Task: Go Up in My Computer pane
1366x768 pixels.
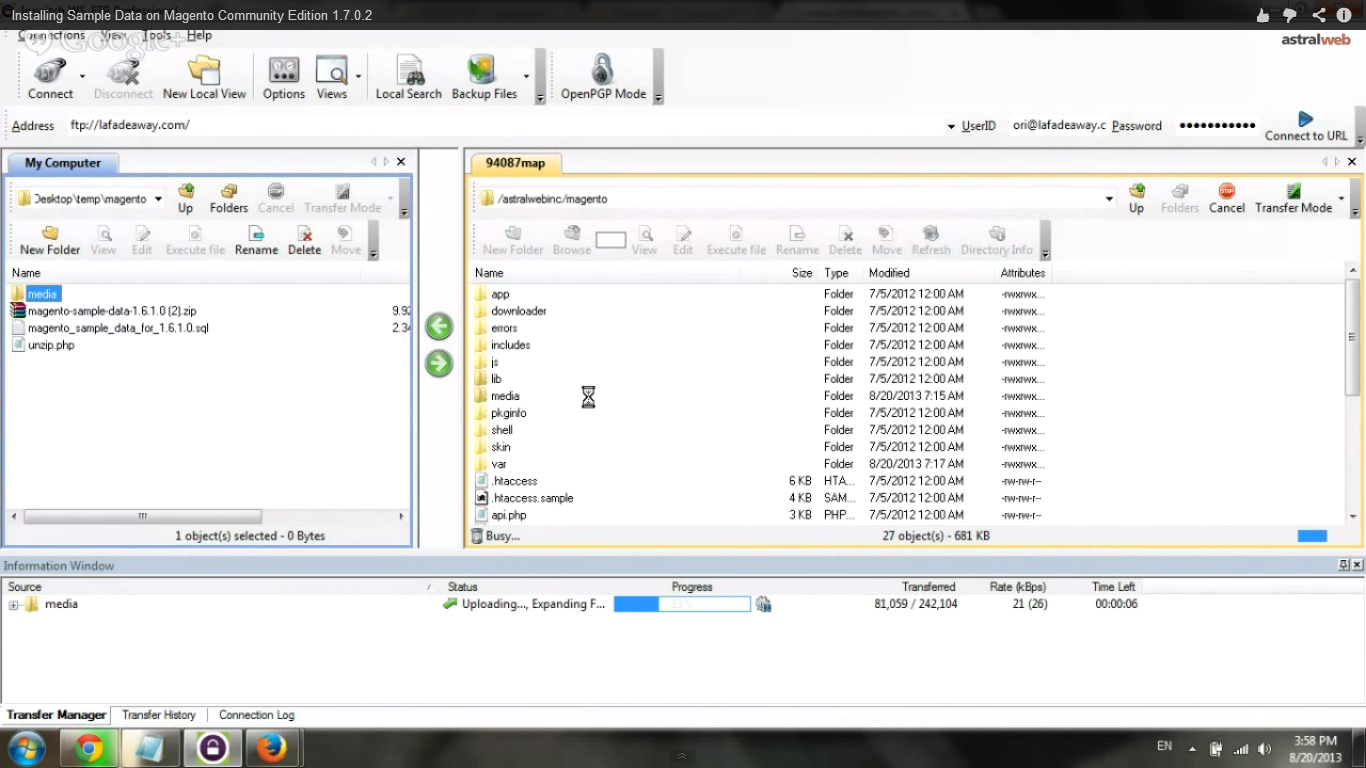Action: (185, 198)
